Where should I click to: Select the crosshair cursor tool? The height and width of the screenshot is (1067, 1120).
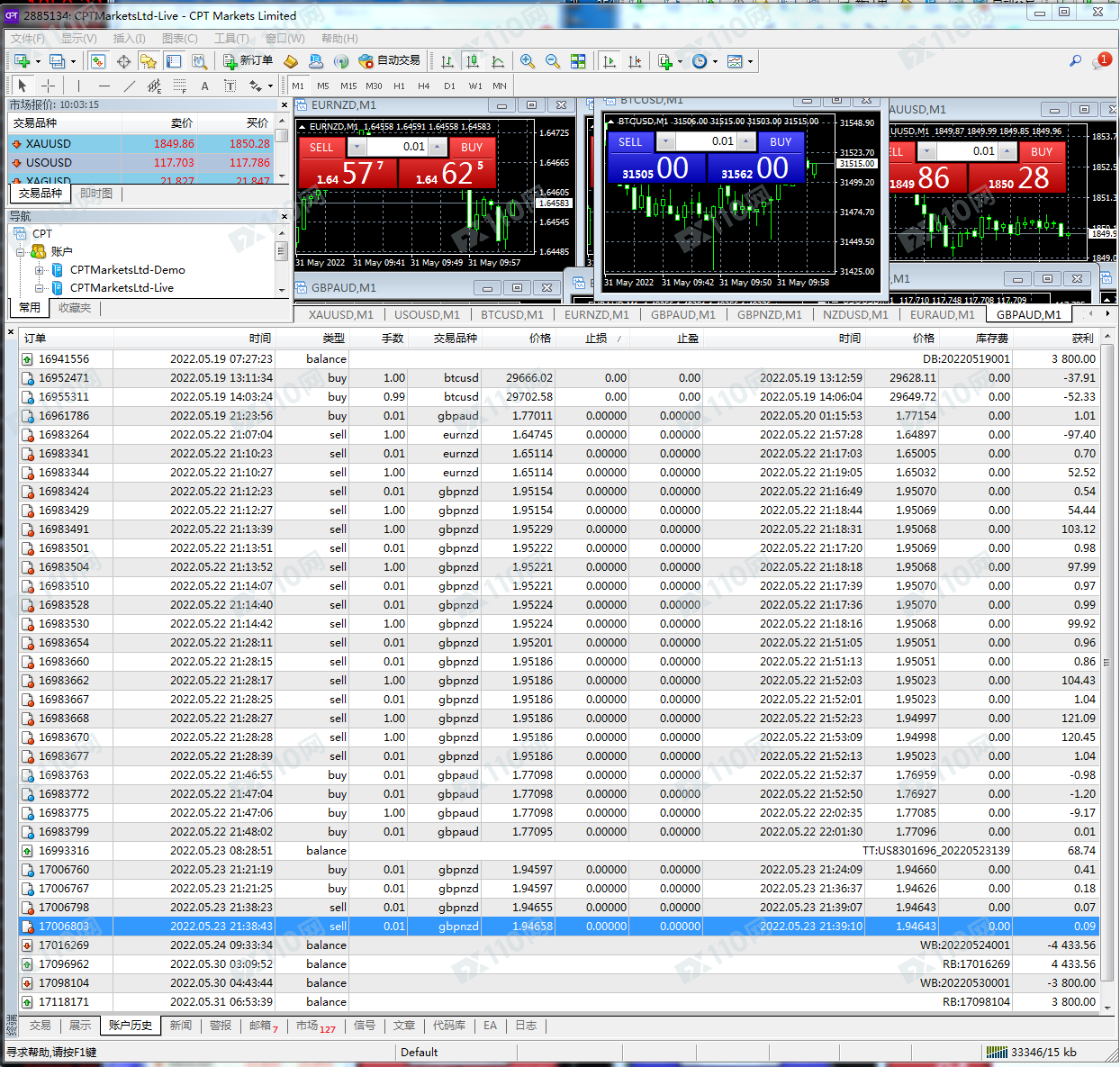(x=49, y=86)
